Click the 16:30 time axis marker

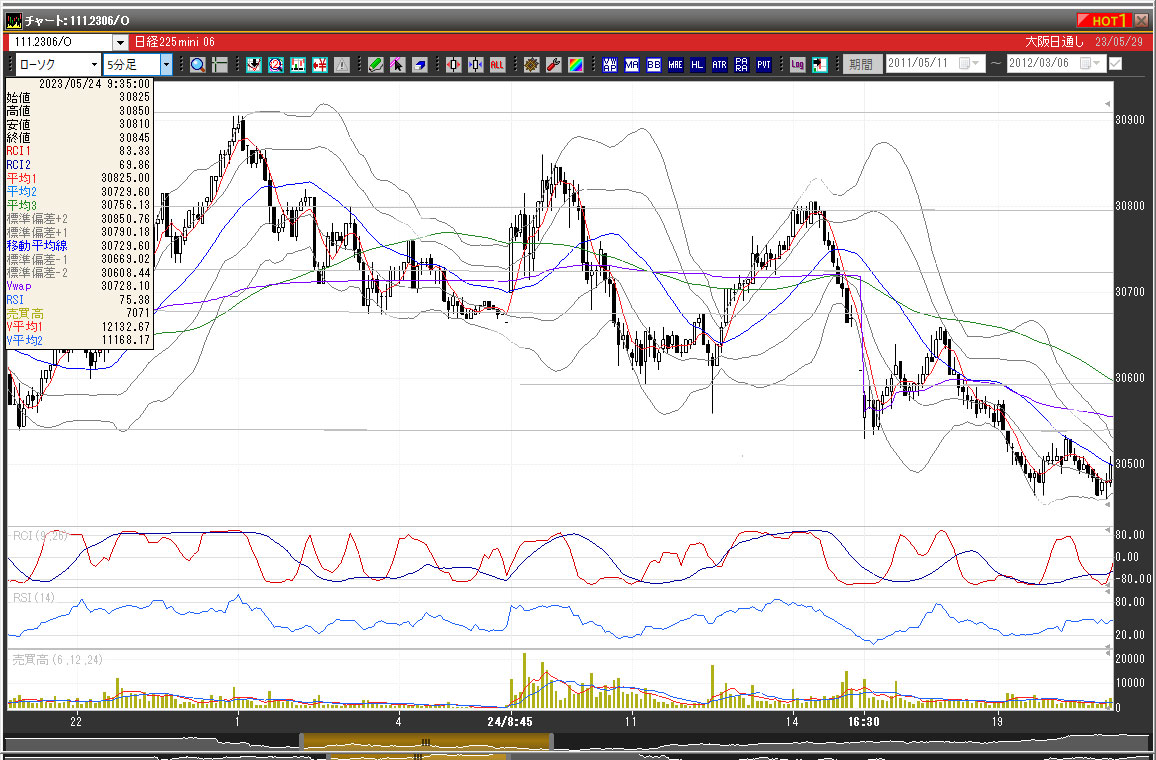(x=863, y=722)
